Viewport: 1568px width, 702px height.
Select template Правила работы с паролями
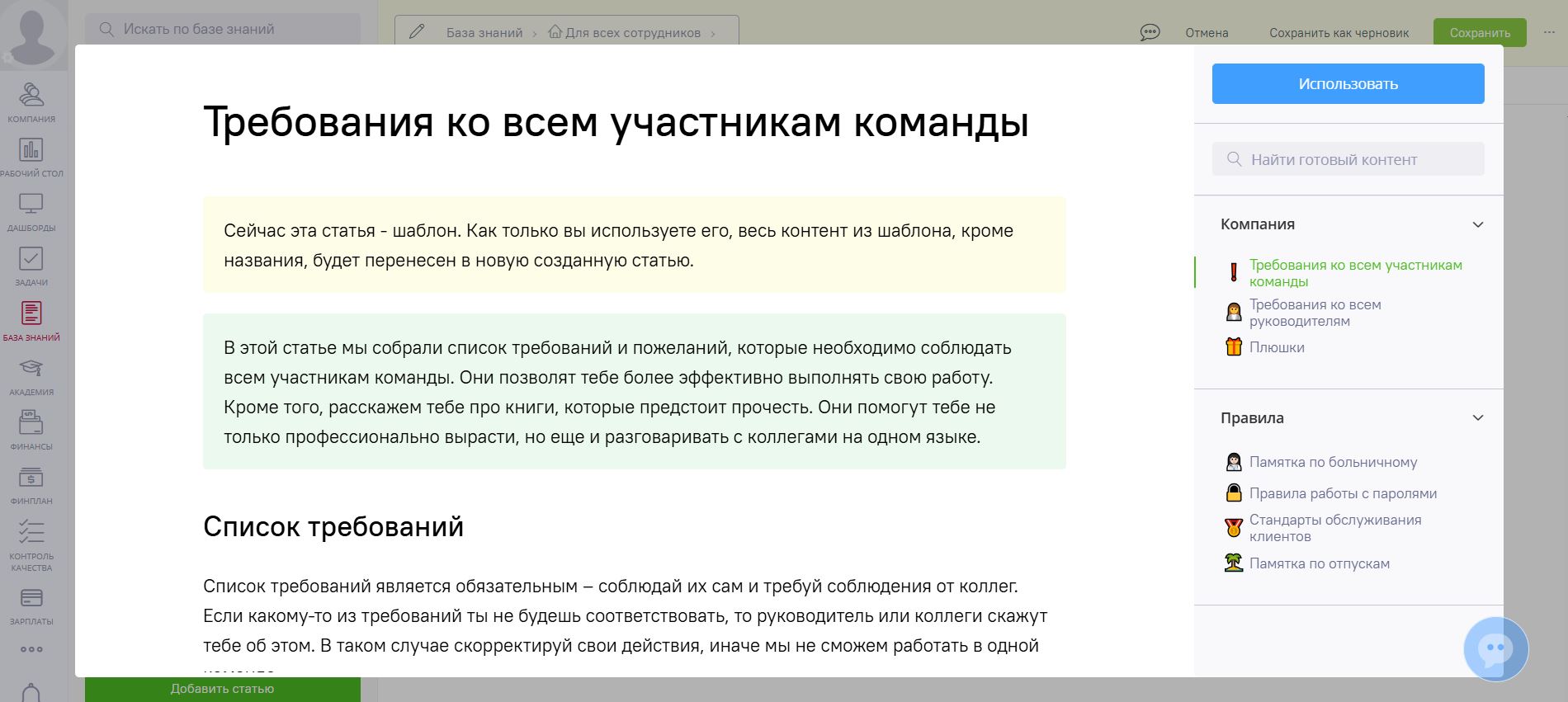(1343, 493)
